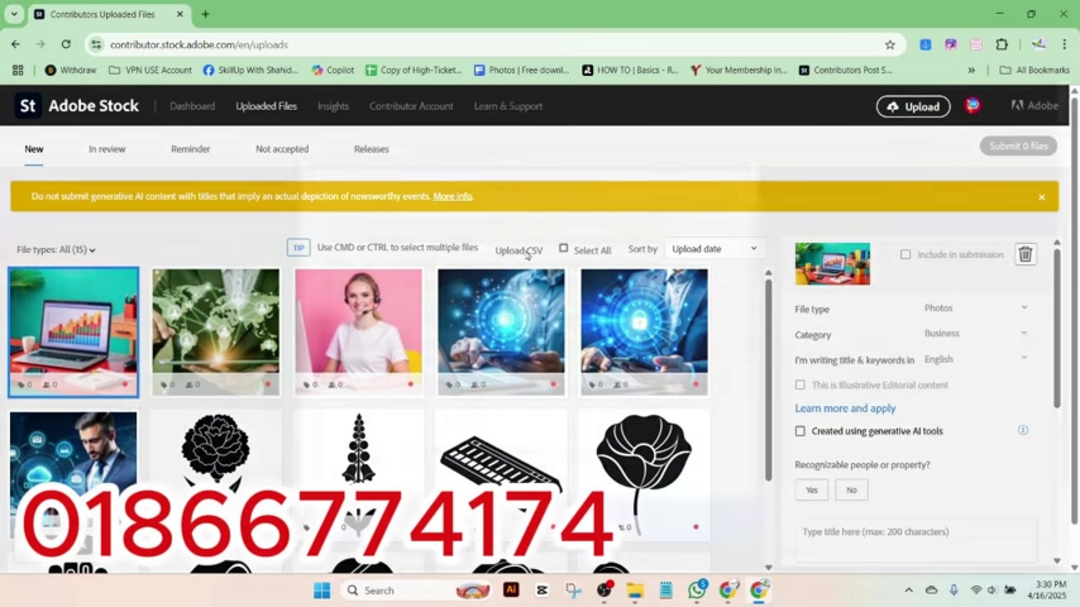Viewport: 1080px width, 607px height.
Task: Open the Sort by Upload date dropdown
Action: tap(714, 249)
